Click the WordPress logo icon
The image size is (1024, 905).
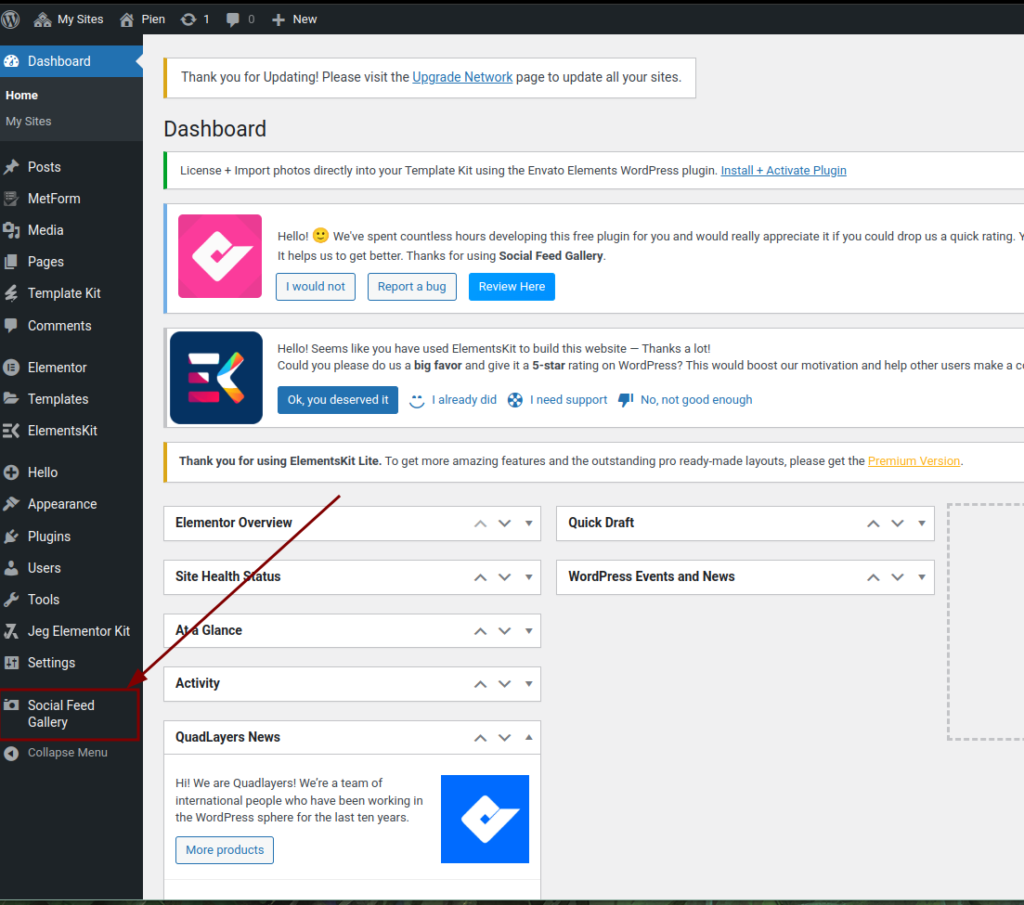(11, 19)
